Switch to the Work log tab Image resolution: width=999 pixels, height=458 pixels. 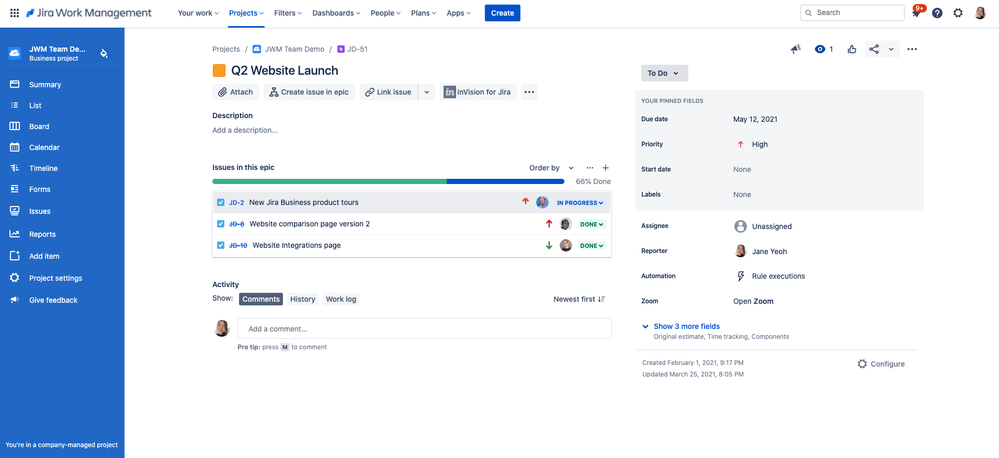click(x=341, y=299)
